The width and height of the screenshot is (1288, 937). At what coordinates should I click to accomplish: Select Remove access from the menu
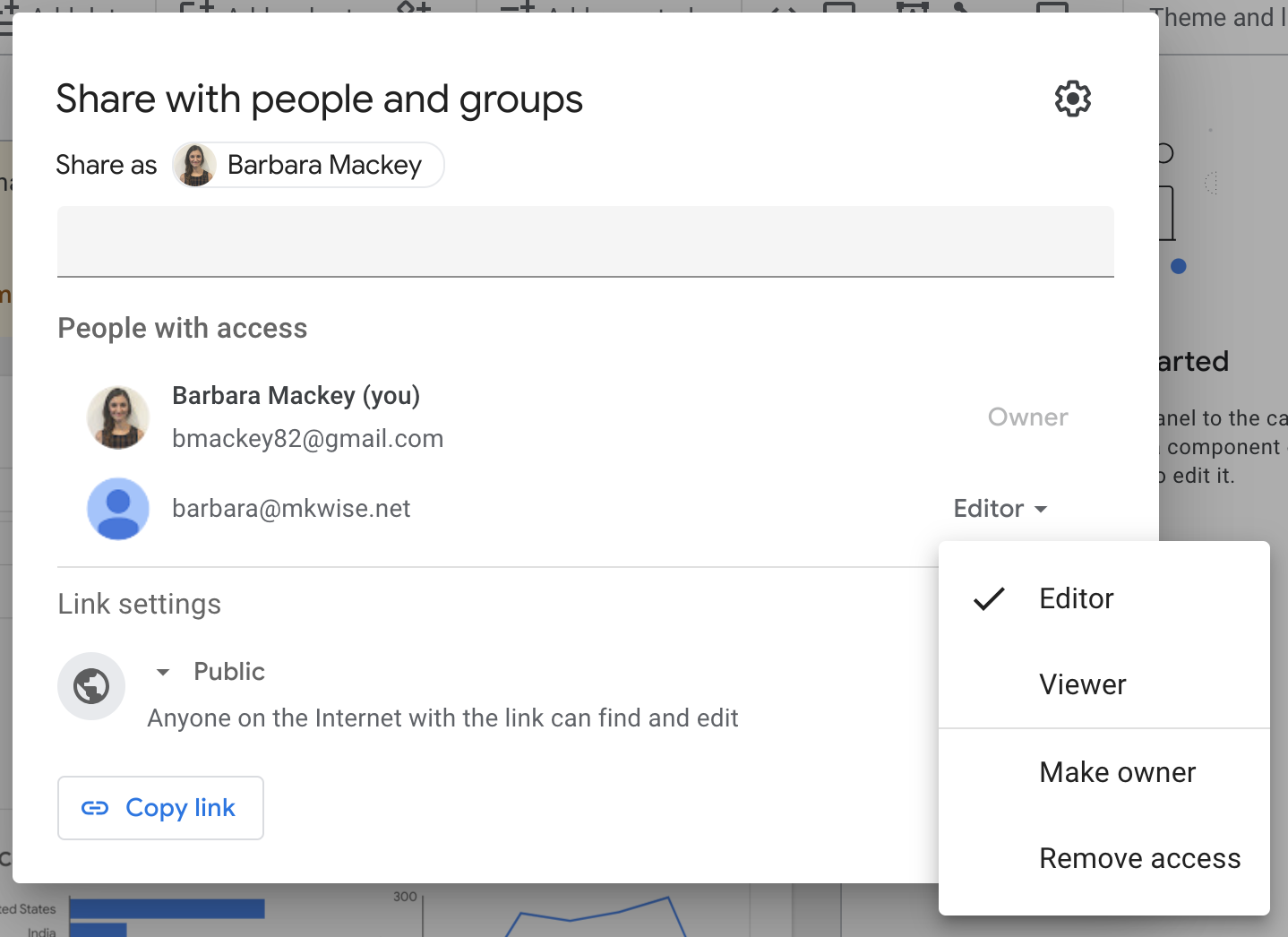point(1138,857)
